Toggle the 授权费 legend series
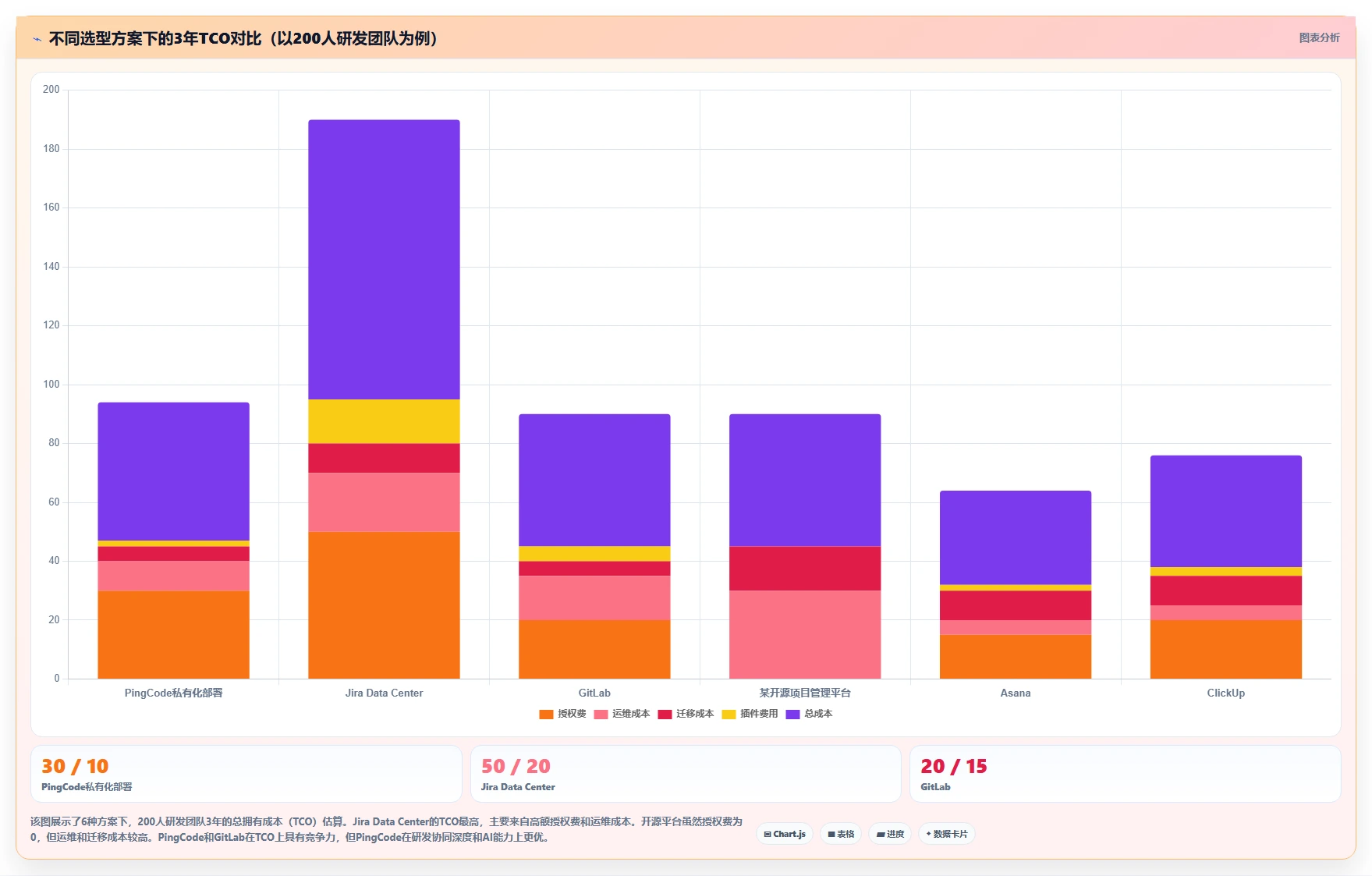Viewport: 1372px width, 876px height. 562,714
